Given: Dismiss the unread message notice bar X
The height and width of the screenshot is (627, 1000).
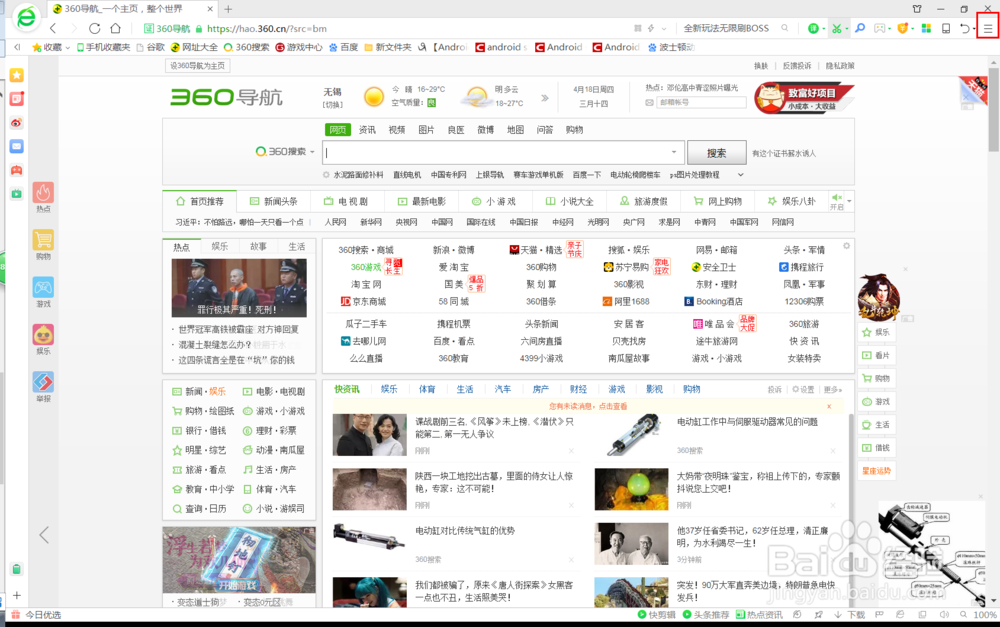Looking at the screenshot, I should [x=829, y=406].
